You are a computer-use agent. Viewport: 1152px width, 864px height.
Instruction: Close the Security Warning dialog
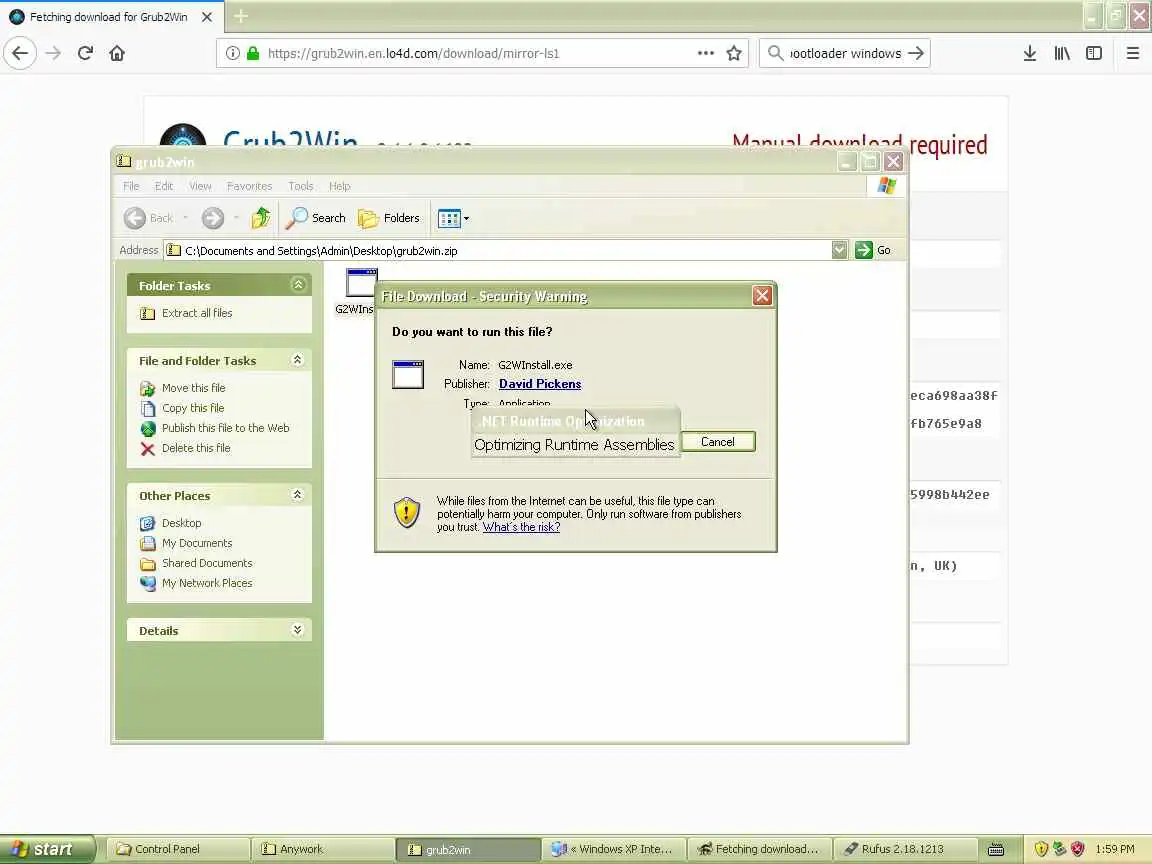click(x=762, y=295)
